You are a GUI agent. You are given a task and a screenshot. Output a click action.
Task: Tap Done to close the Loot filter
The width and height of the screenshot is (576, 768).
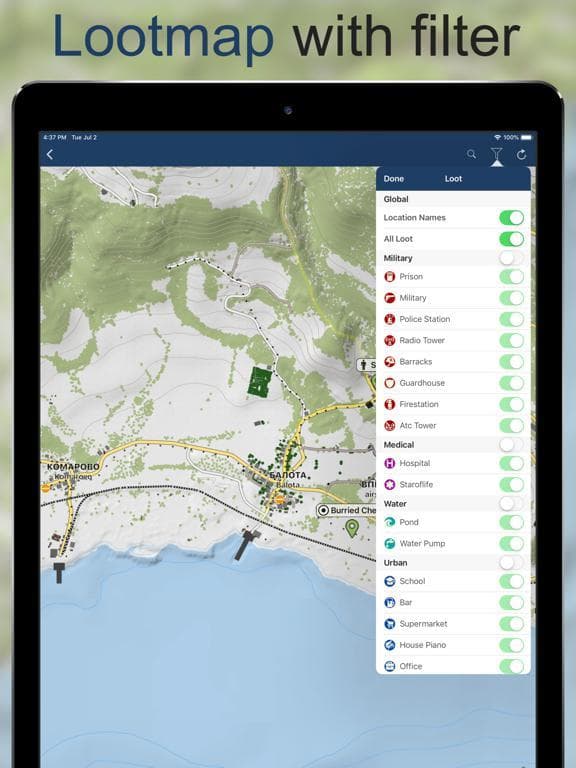pos(394,179)
